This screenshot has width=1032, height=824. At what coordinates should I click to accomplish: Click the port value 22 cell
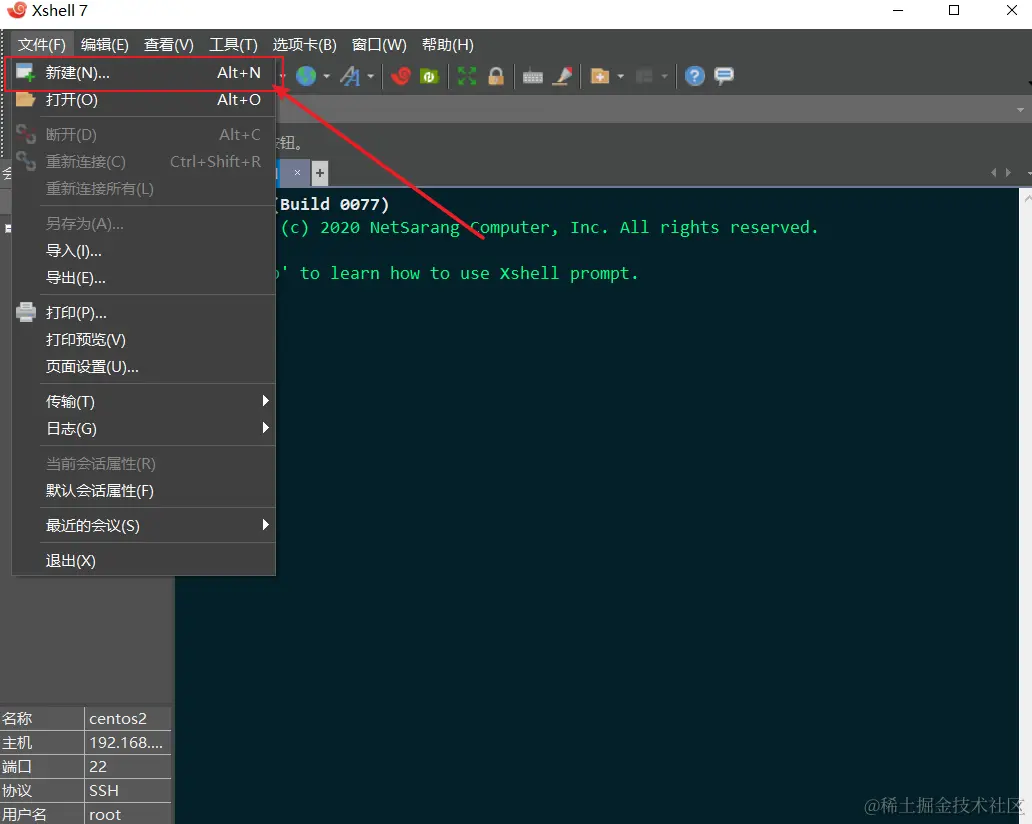(x=128, y=767)
